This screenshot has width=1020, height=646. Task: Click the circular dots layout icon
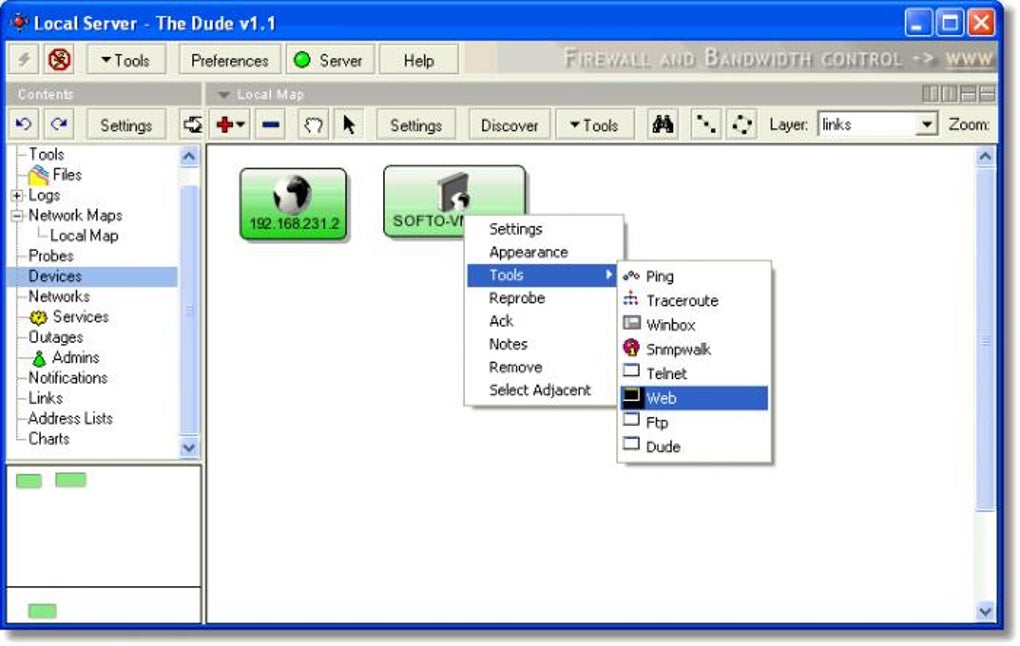(x=742, y=124)
